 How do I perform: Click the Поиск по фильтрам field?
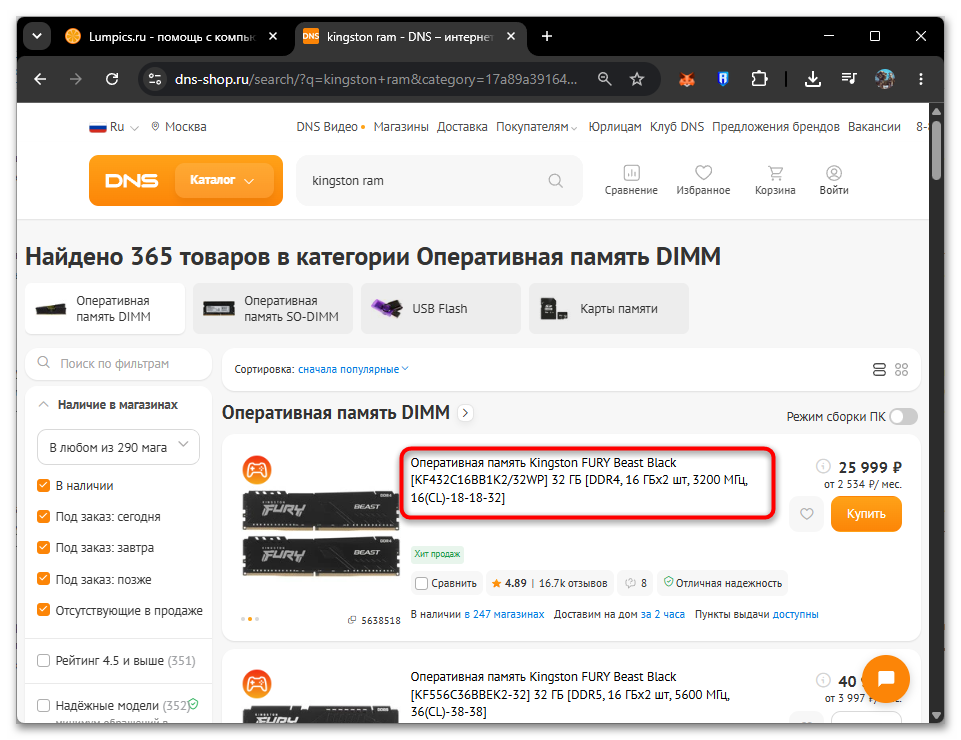pos(118,364)
